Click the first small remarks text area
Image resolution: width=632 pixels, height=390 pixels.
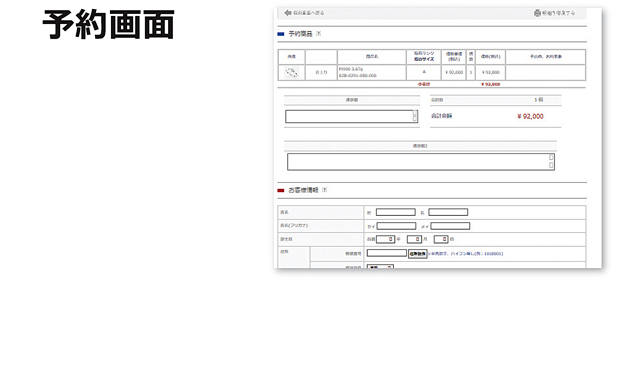coord(351,116)
